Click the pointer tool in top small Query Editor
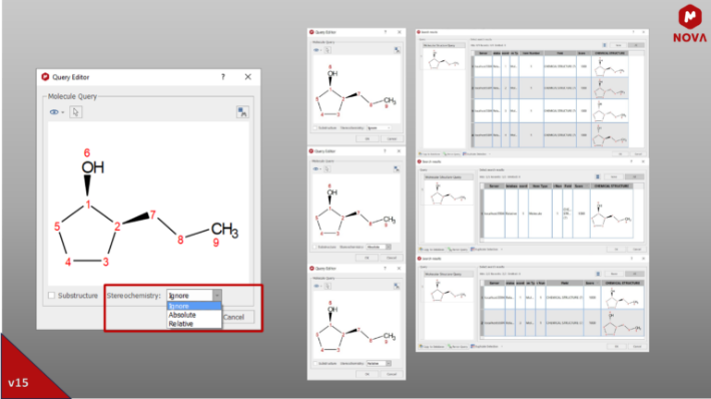The image size is (711, 399). pyautogui.click(x=327, y=50)
